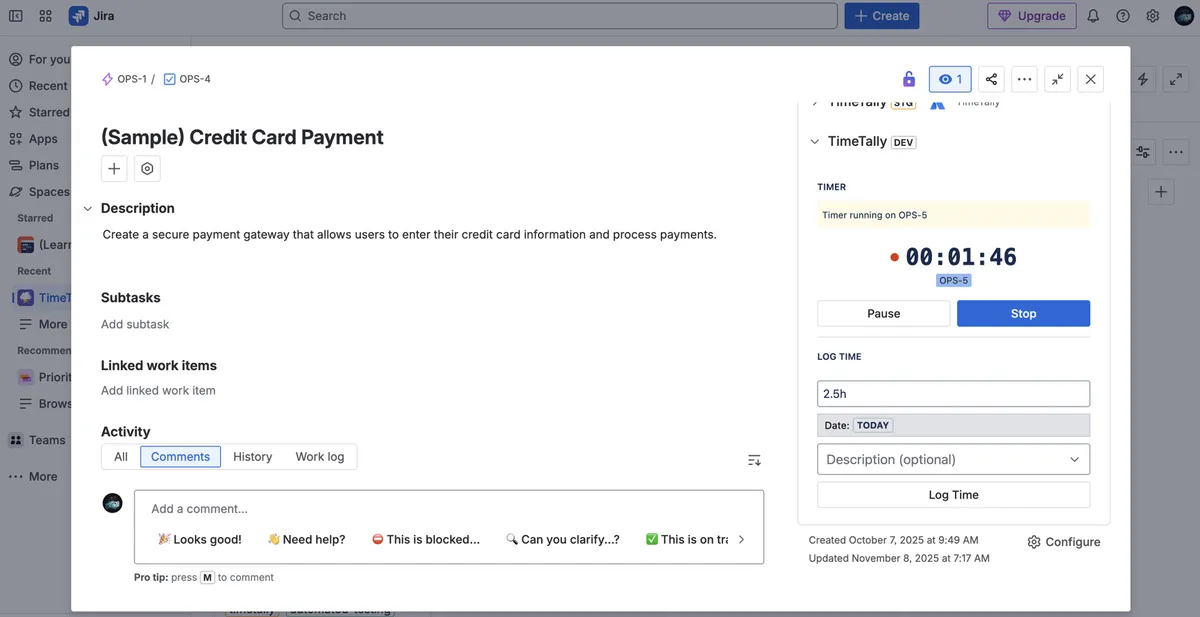Click the expand arrows icon behind dialog
The width and height of the screenshot is (1200, 617).
(x=1176, y=79)
